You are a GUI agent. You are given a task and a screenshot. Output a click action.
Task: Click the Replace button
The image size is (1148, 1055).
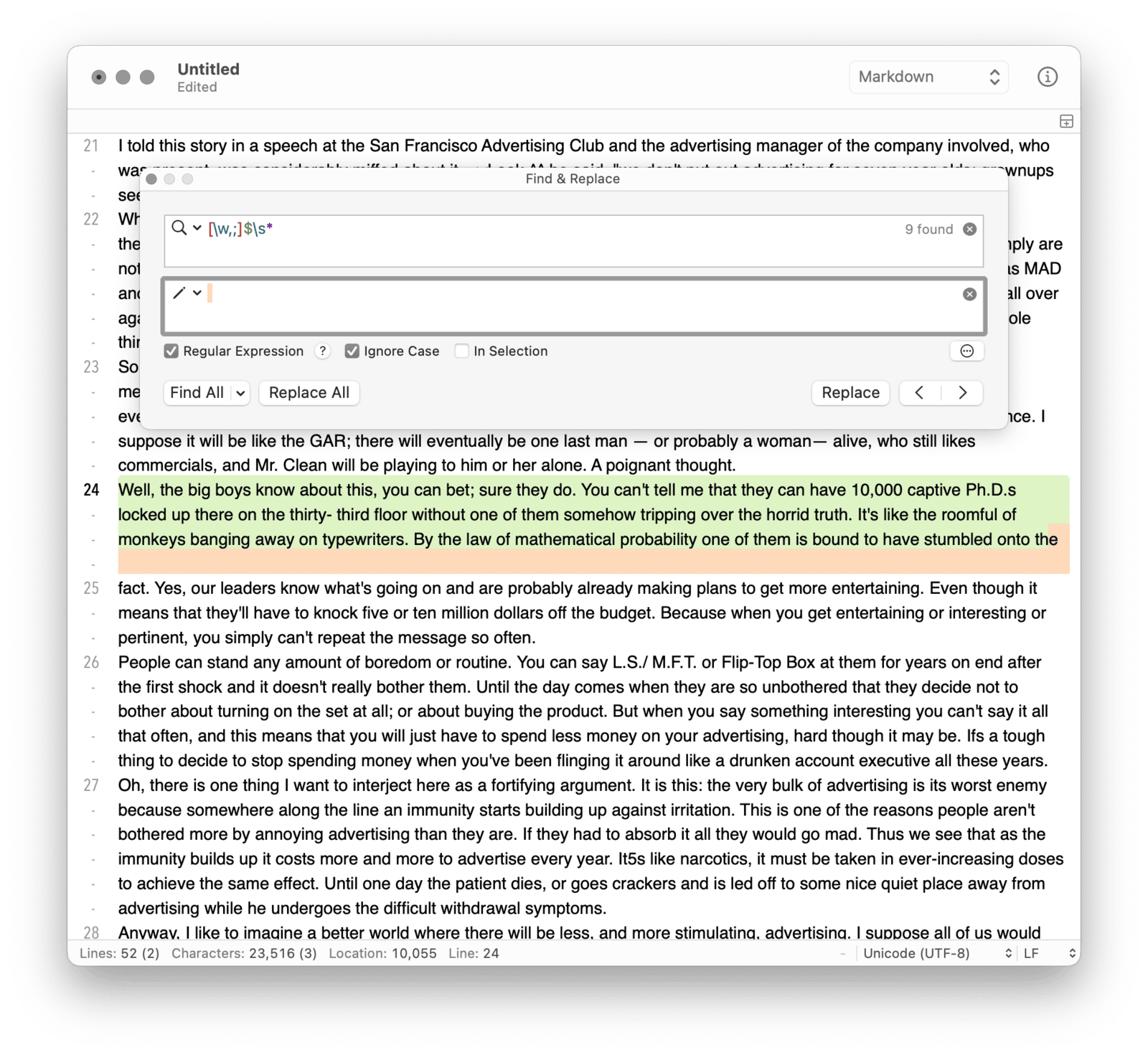coord(850,392)
